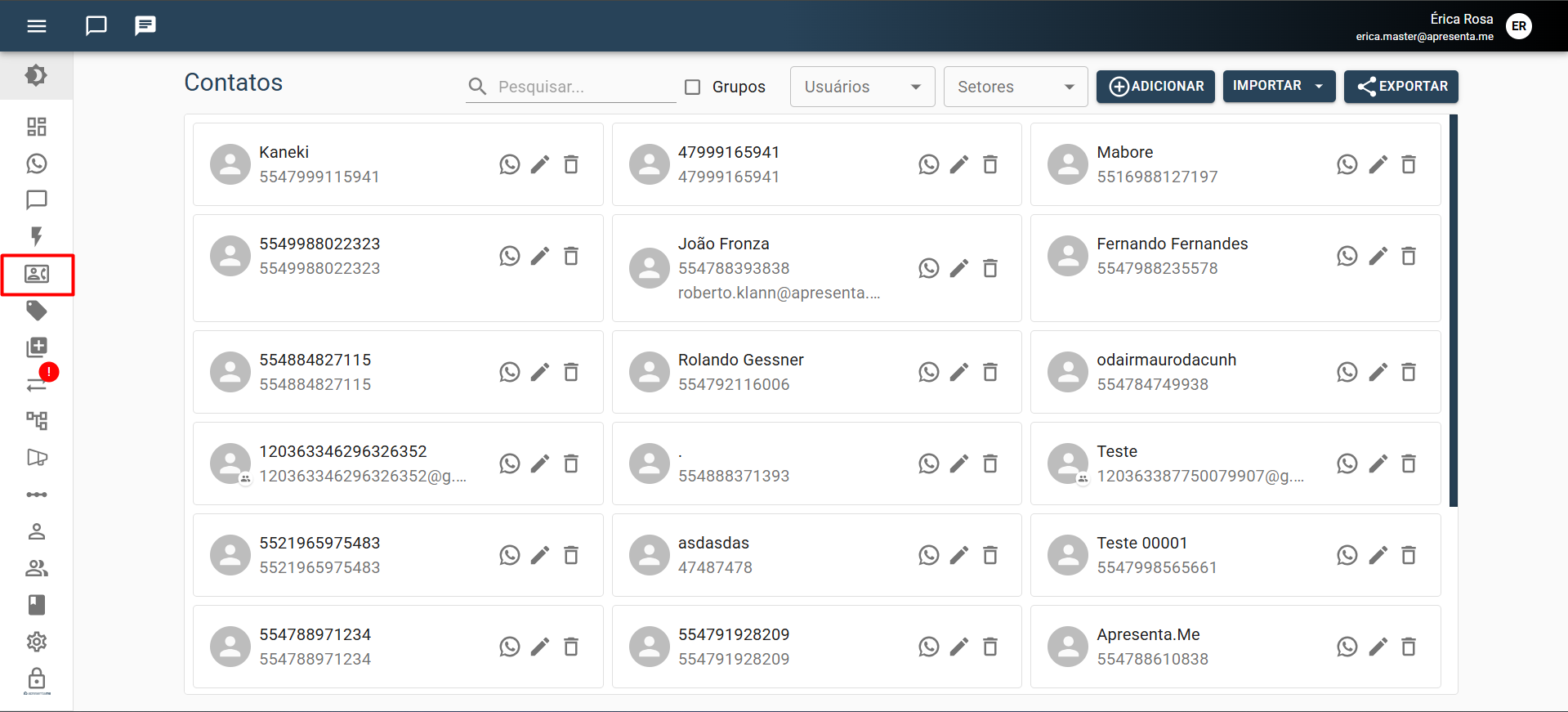This screenshot has width=1568, height=712.
Task: Open the single user icon in sidebar
Action: 37,531
